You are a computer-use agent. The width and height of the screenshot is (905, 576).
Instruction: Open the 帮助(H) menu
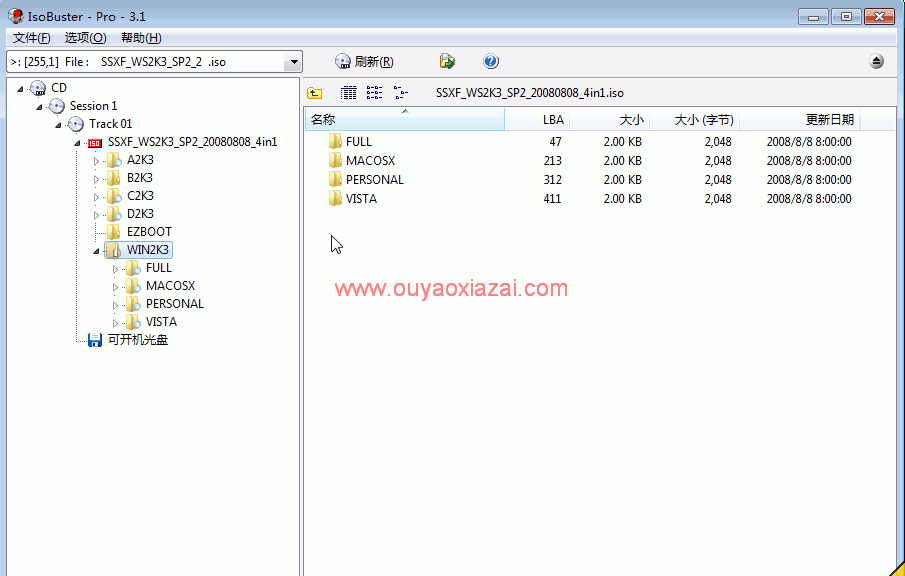point(141,38)
